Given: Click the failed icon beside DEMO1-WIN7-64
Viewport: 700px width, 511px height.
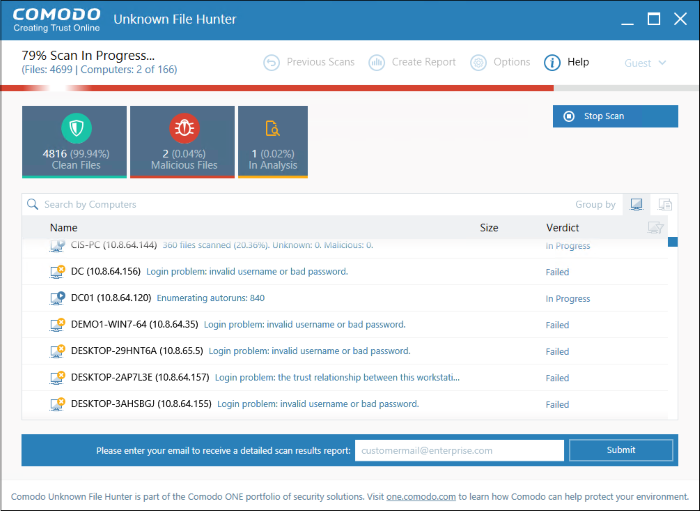Looking at the screenshot, I should (x=57, y=324).
